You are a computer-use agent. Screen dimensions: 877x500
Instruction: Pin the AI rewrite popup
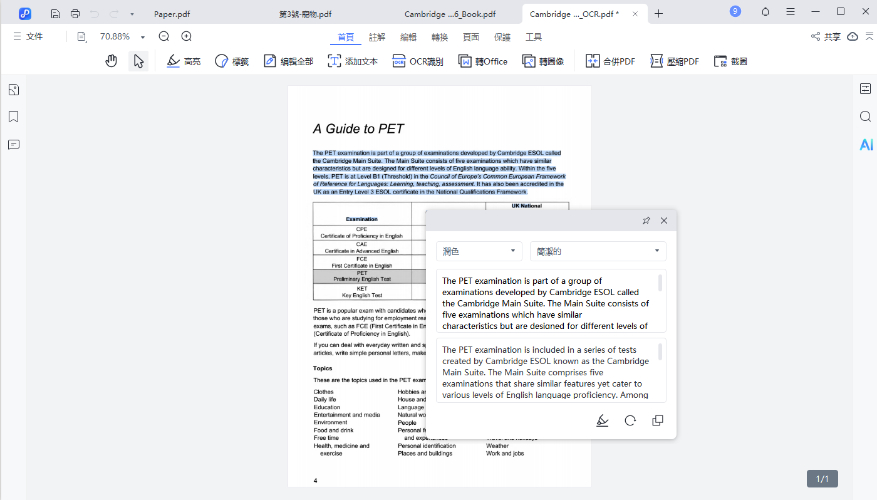[x=645, y=221]
